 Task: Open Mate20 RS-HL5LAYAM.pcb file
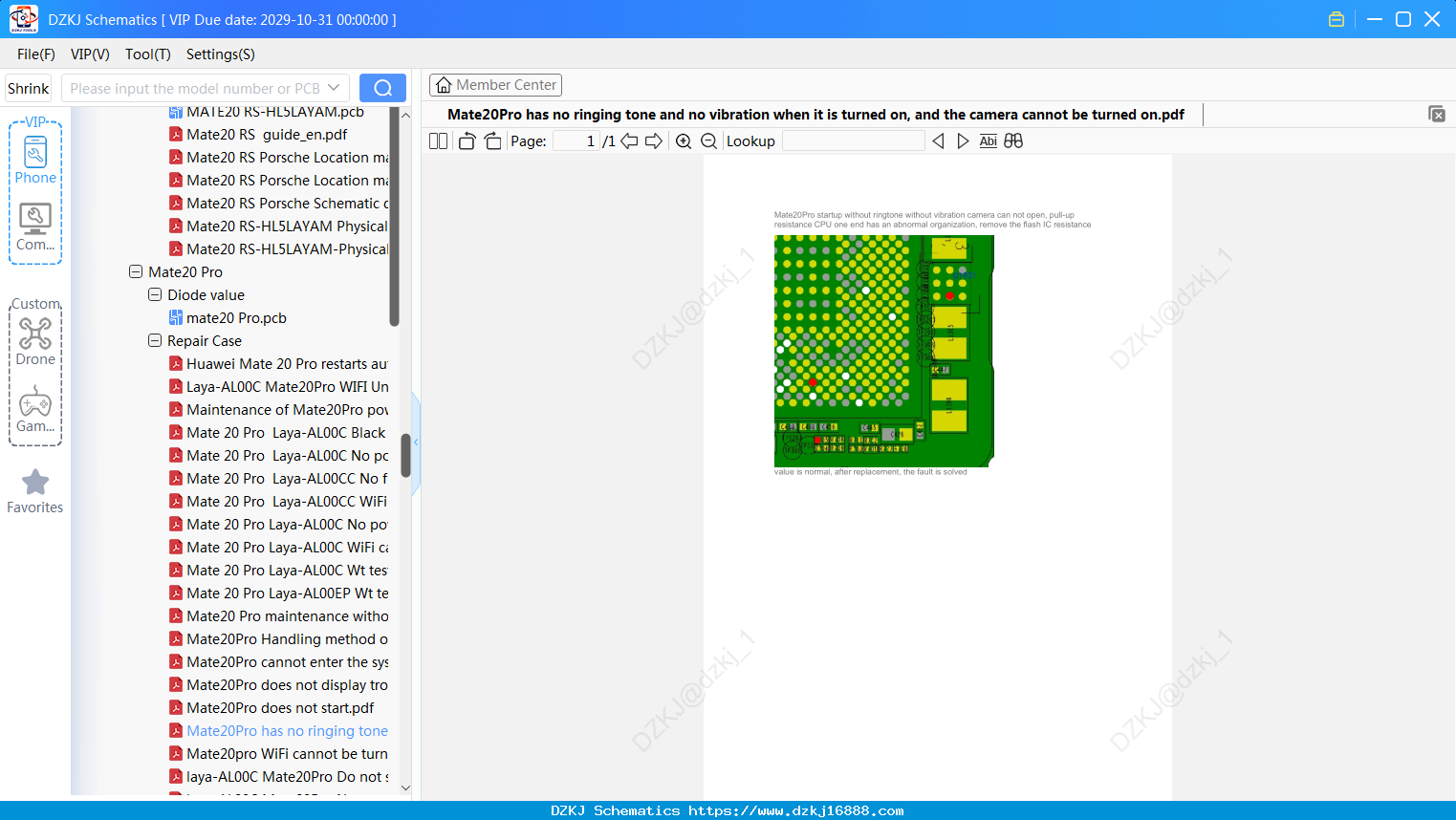(x=275, y=112)
